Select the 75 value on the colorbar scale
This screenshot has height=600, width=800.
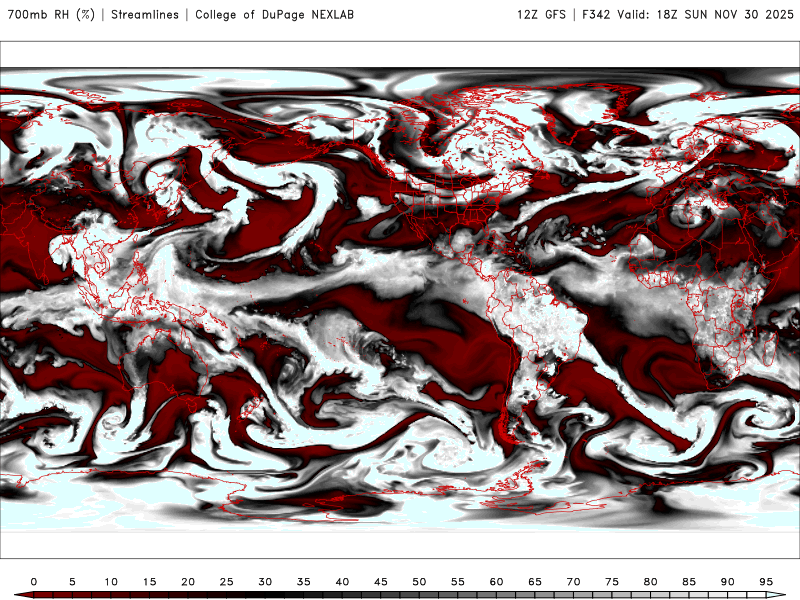click(612, 582)
